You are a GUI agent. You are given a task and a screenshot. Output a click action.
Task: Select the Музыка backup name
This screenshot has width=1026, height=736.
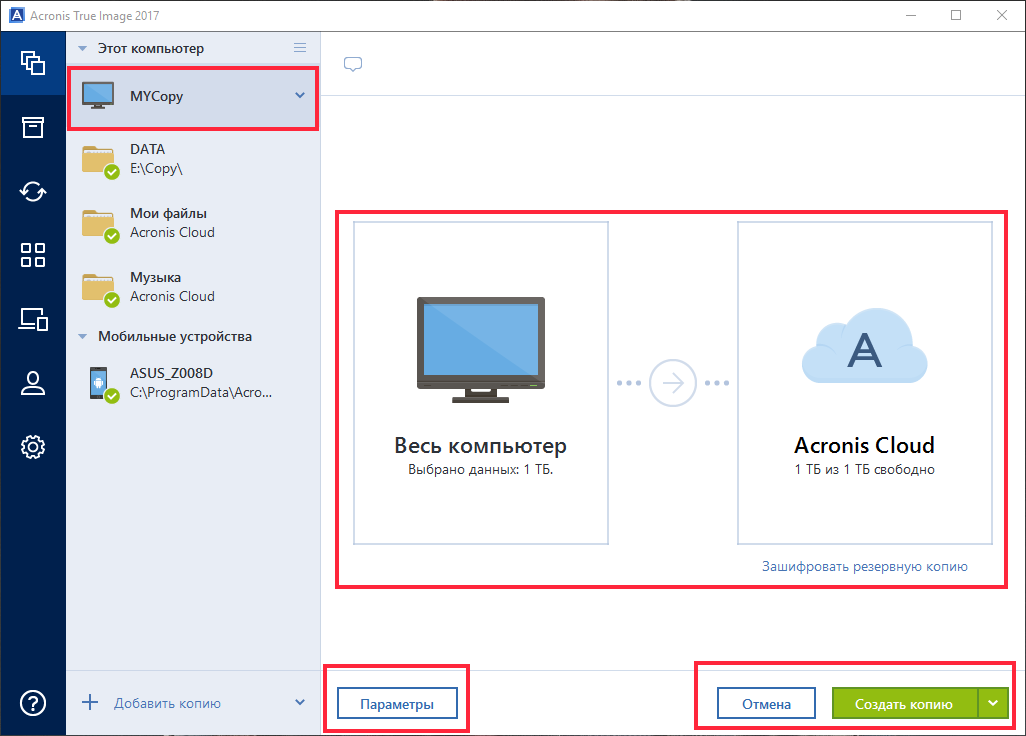click(156, 277)
